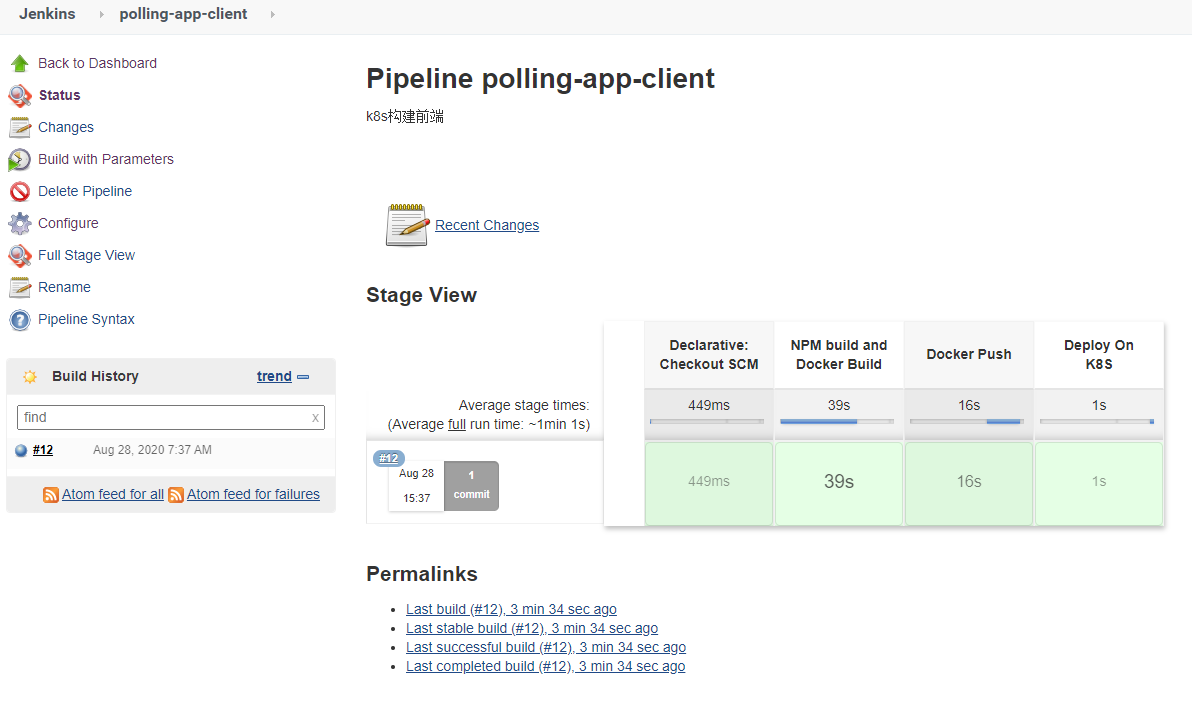Click the 1 commit box for build #12

(471, 485)
